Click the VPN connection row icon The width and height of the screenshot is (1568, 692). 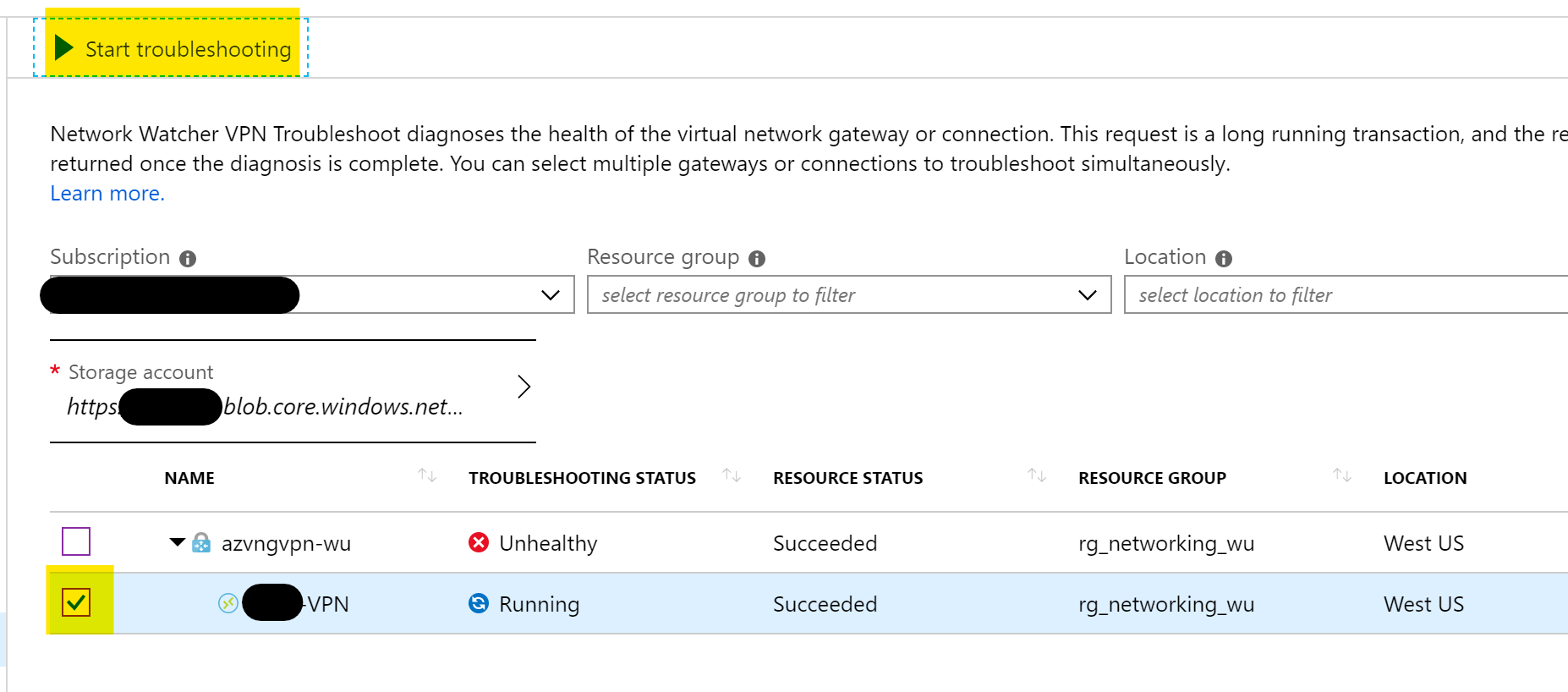pyautogui.click(x=228, y=603)
